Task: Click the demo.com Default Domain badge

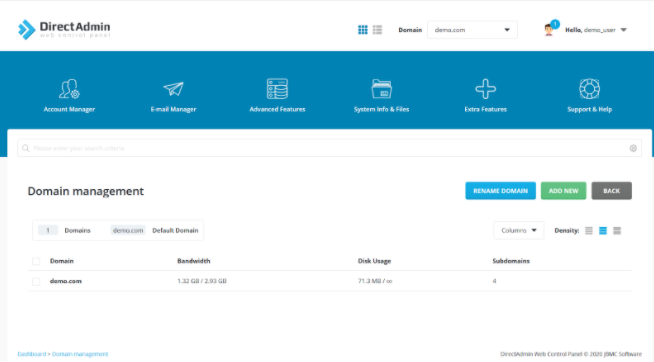Action: coord(128,230)
